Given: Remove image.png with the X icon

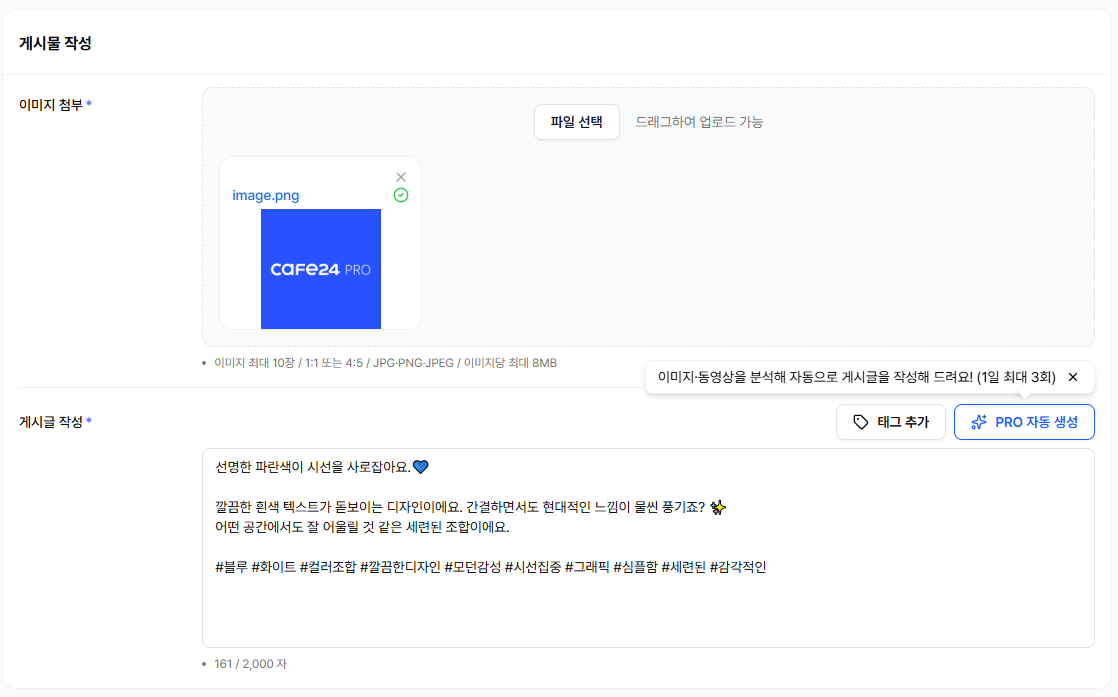Looking at the screenshot, I should [401, 177].
